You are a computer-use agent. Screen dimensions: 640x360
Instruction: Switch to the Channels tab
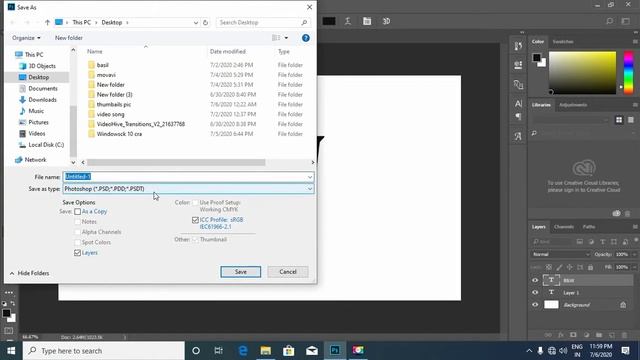564,227
